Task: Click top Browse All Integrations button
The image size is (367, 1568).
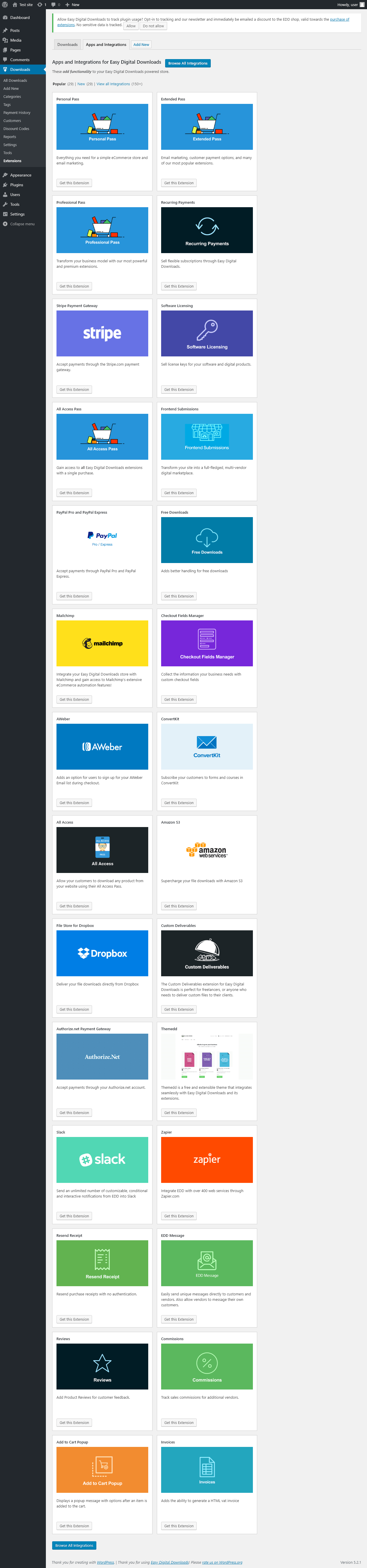Action: (188, 63)
